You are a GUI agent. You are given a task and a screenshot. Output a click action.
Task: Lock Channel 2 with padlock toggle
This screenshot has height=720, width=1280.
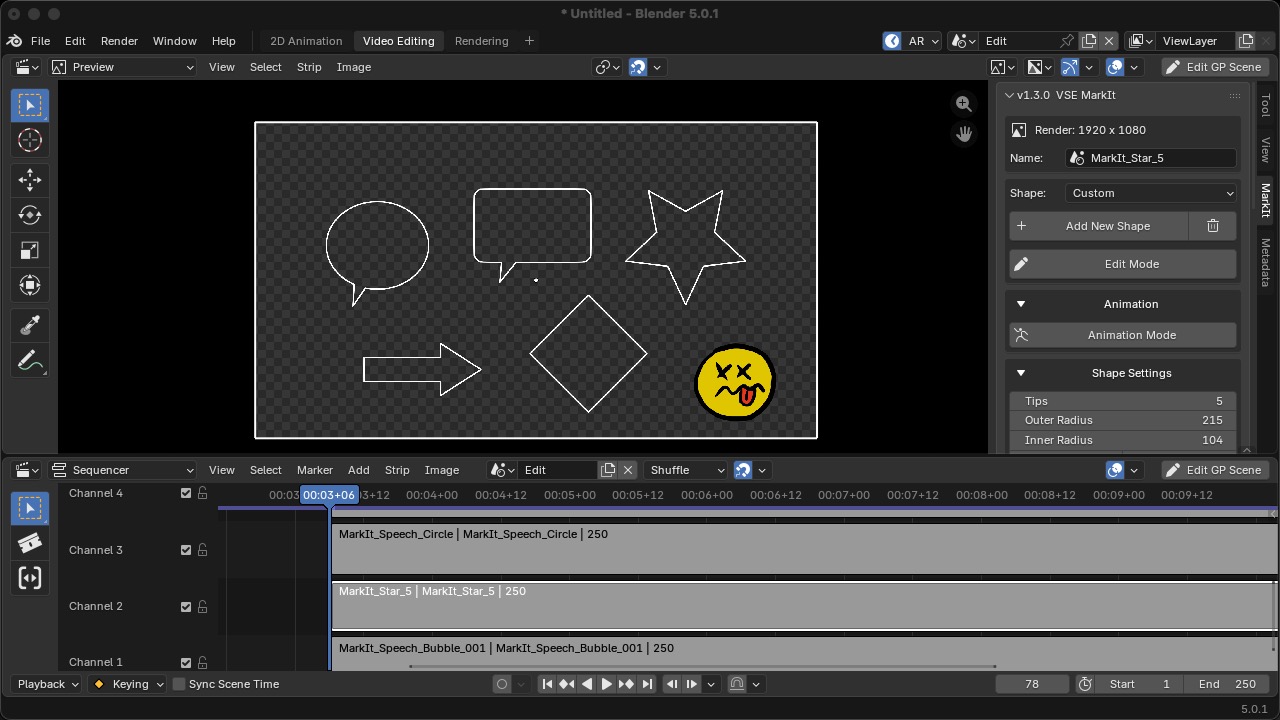click(202, 606)
